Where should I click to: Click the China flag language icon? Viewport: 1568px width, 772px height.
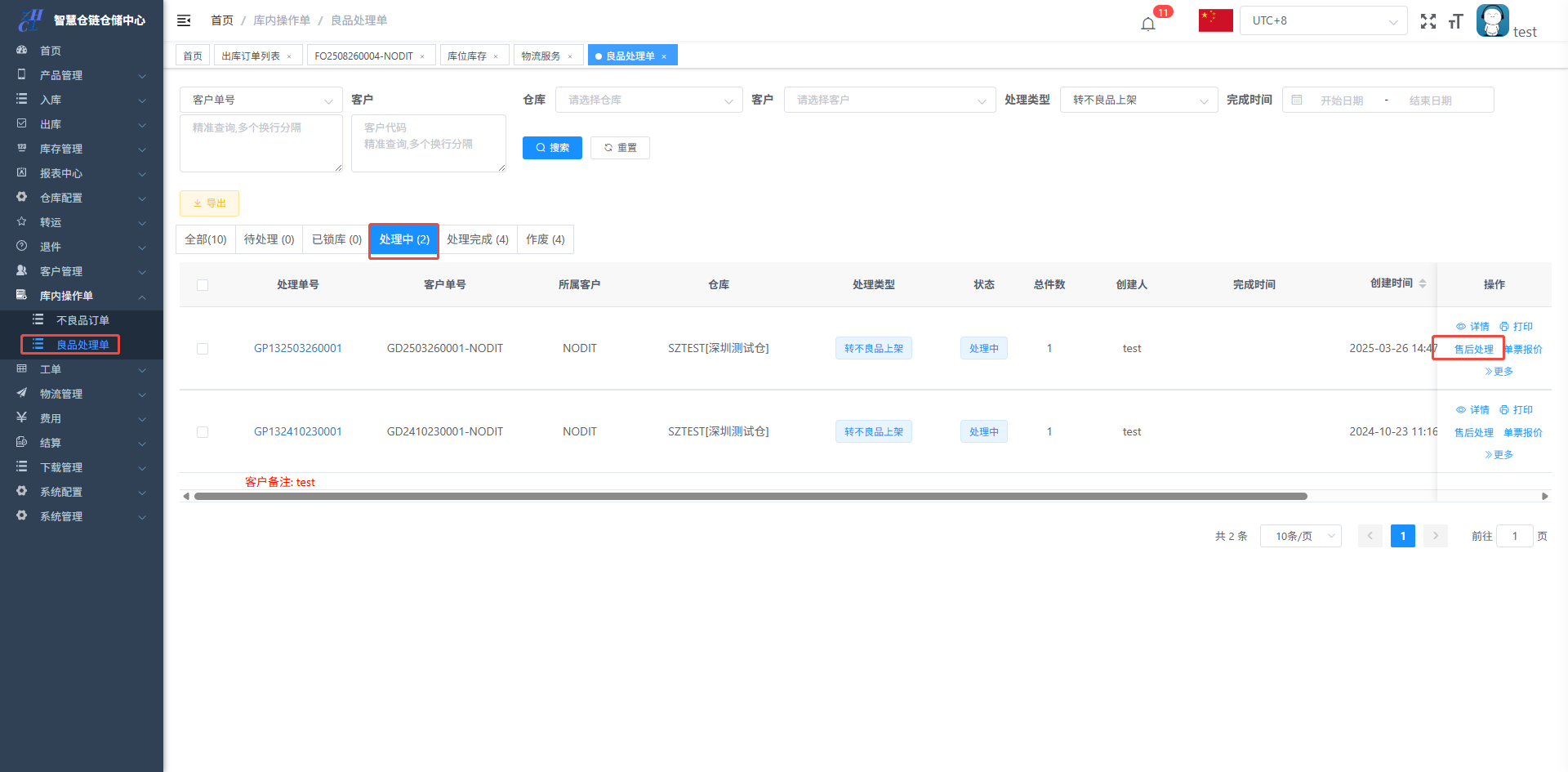pyautogui.click(x=1215, y=20)
